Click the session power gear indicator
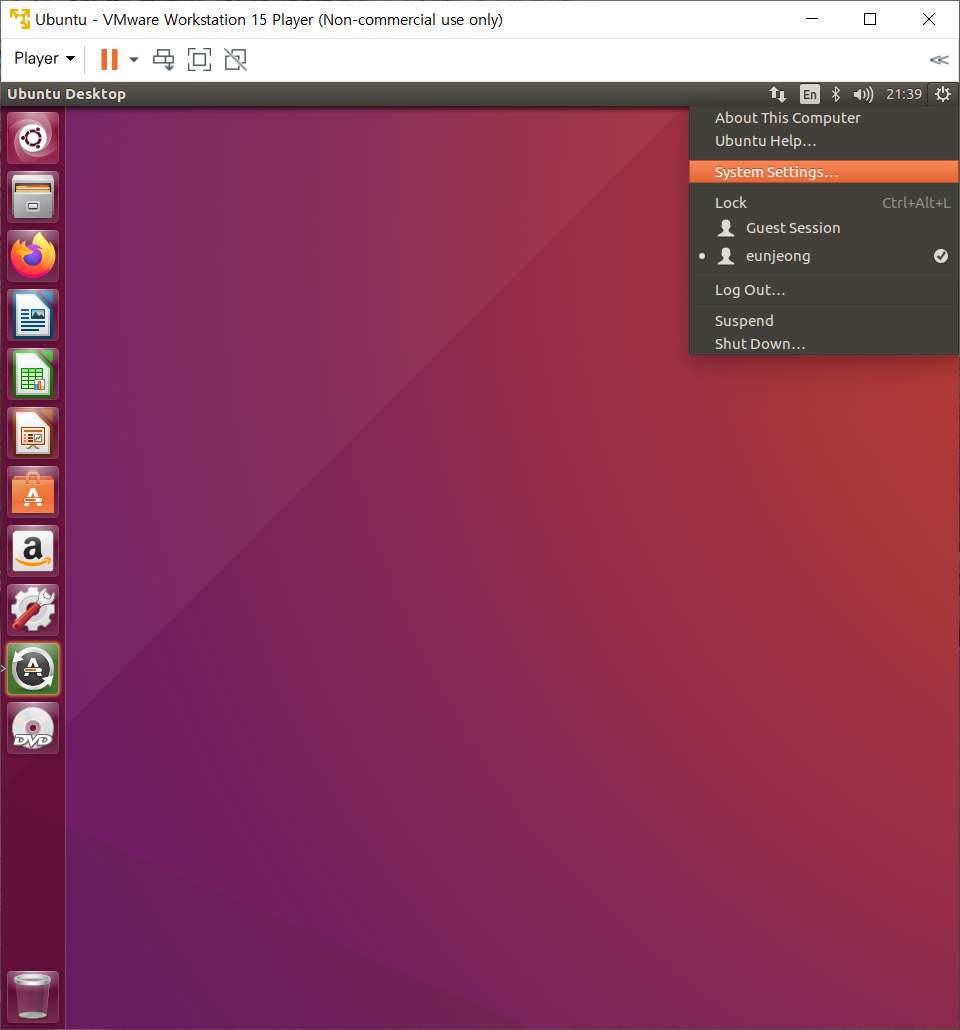This screenshot has height=1030, width=960. click(x=943, y=94)
